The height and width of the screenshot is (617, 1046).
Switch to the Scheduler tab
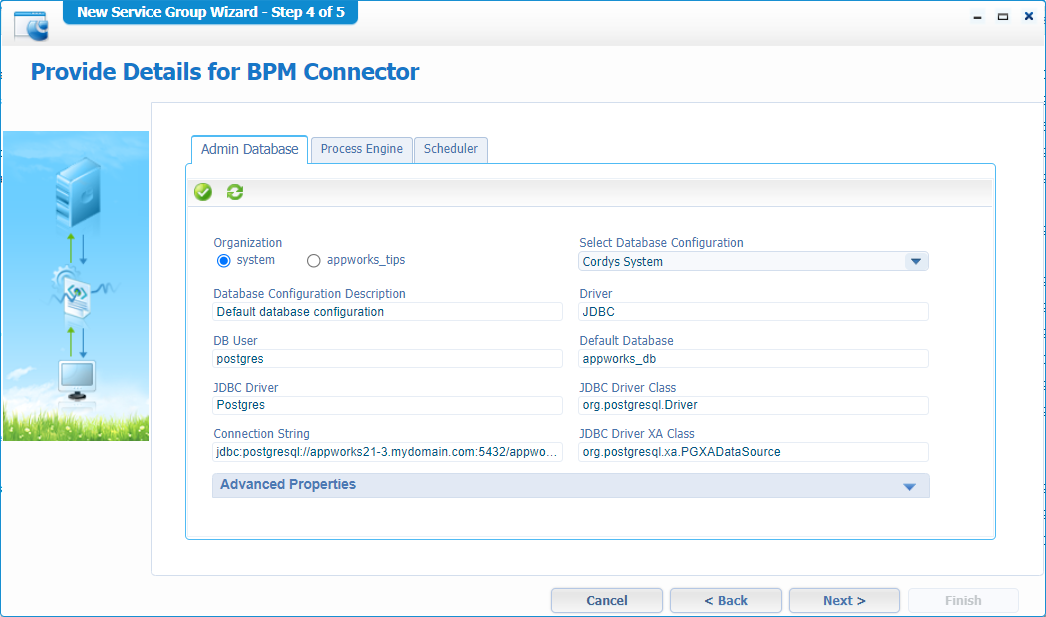[451, 149]
